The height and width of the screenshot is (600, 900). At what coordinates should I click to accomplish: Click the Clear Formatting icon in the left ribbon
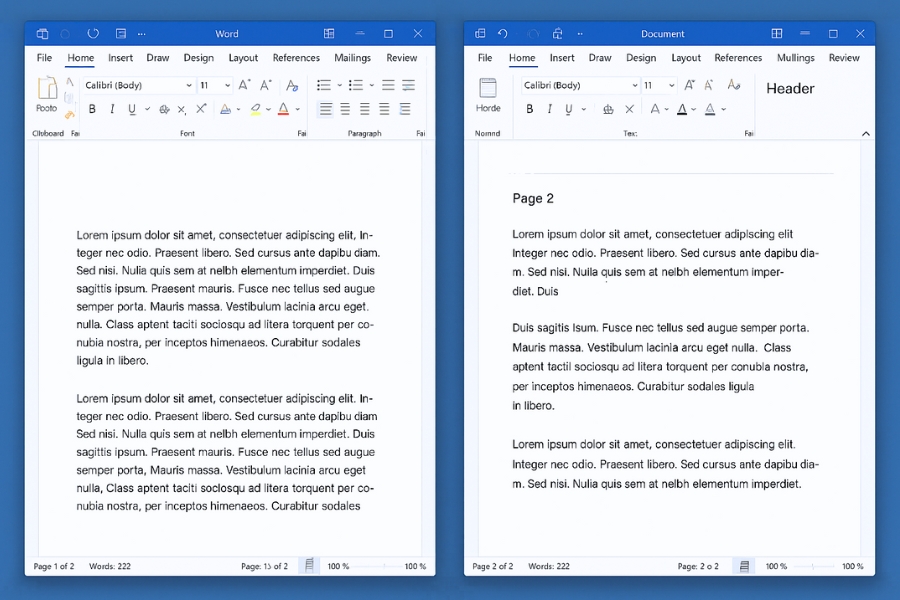292,86
